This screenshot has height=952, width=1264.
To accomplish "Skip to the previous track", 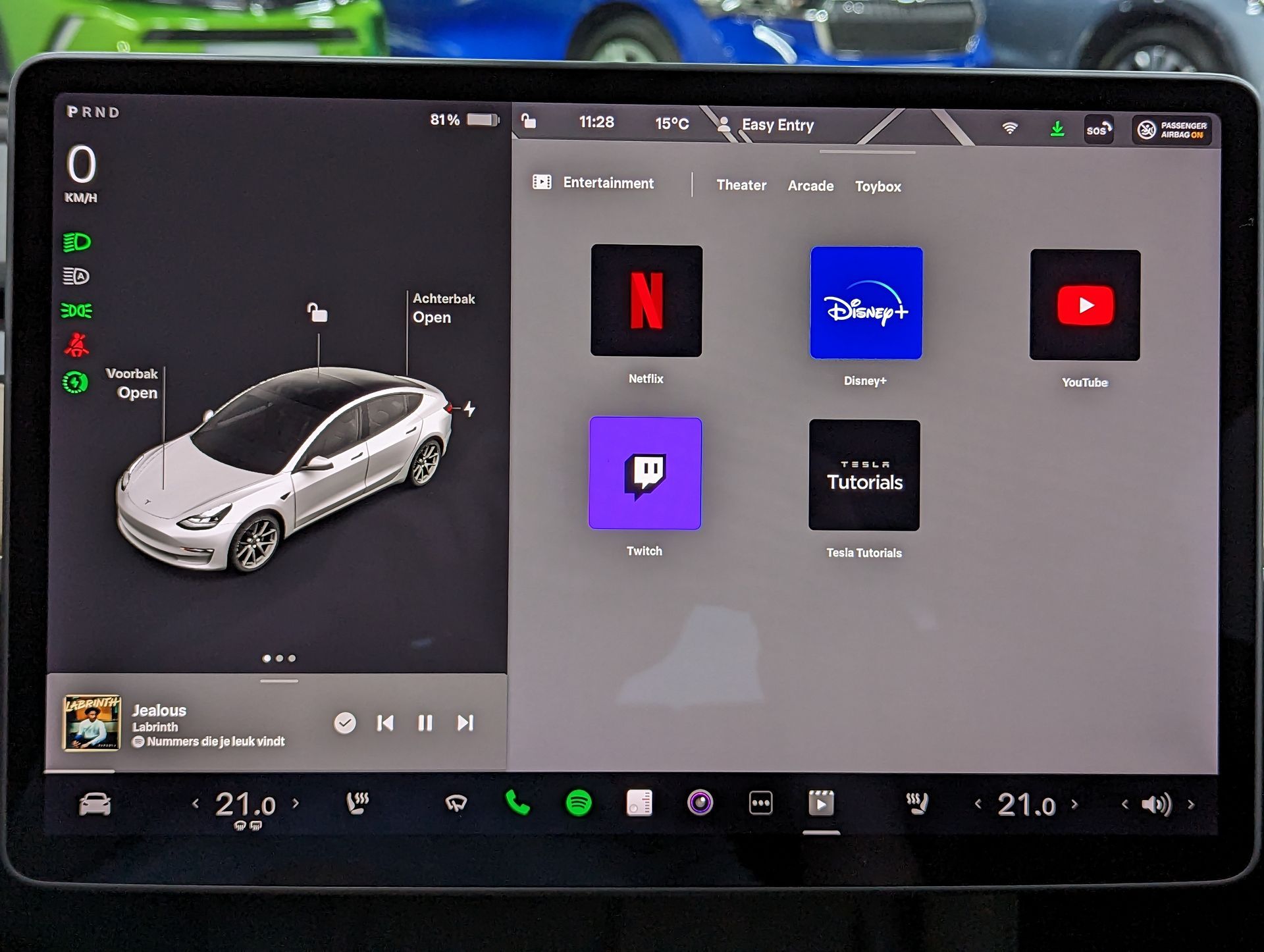I will coord(385,723).
